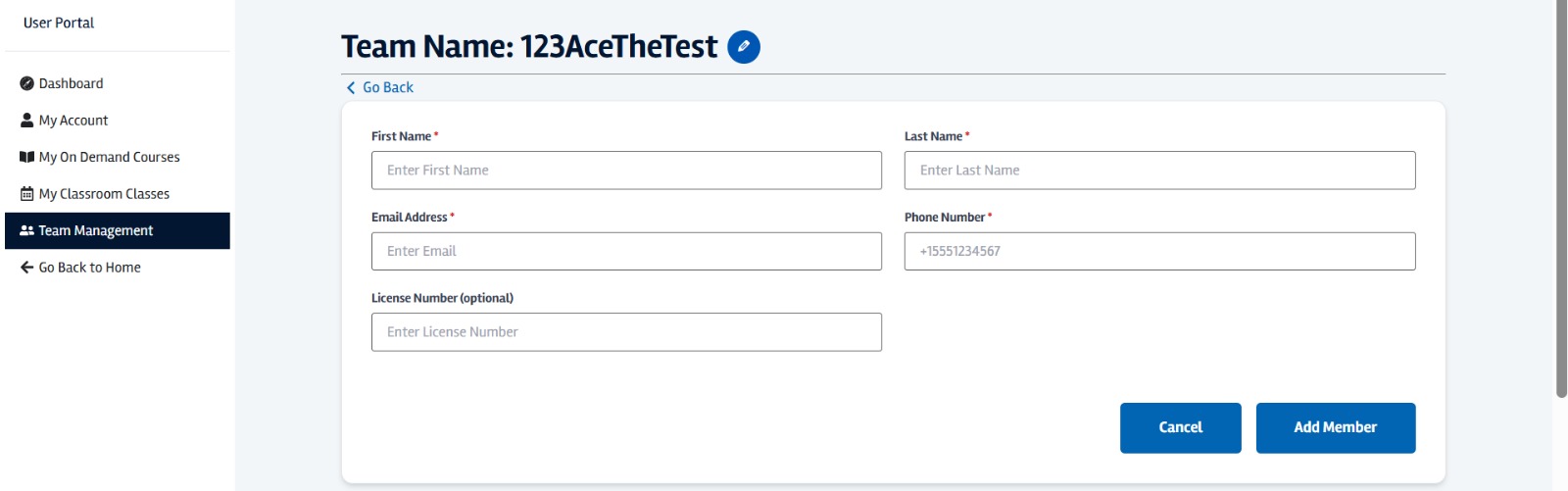
Task: Focus the Enter First Name field
Action: tap(626, 171)
